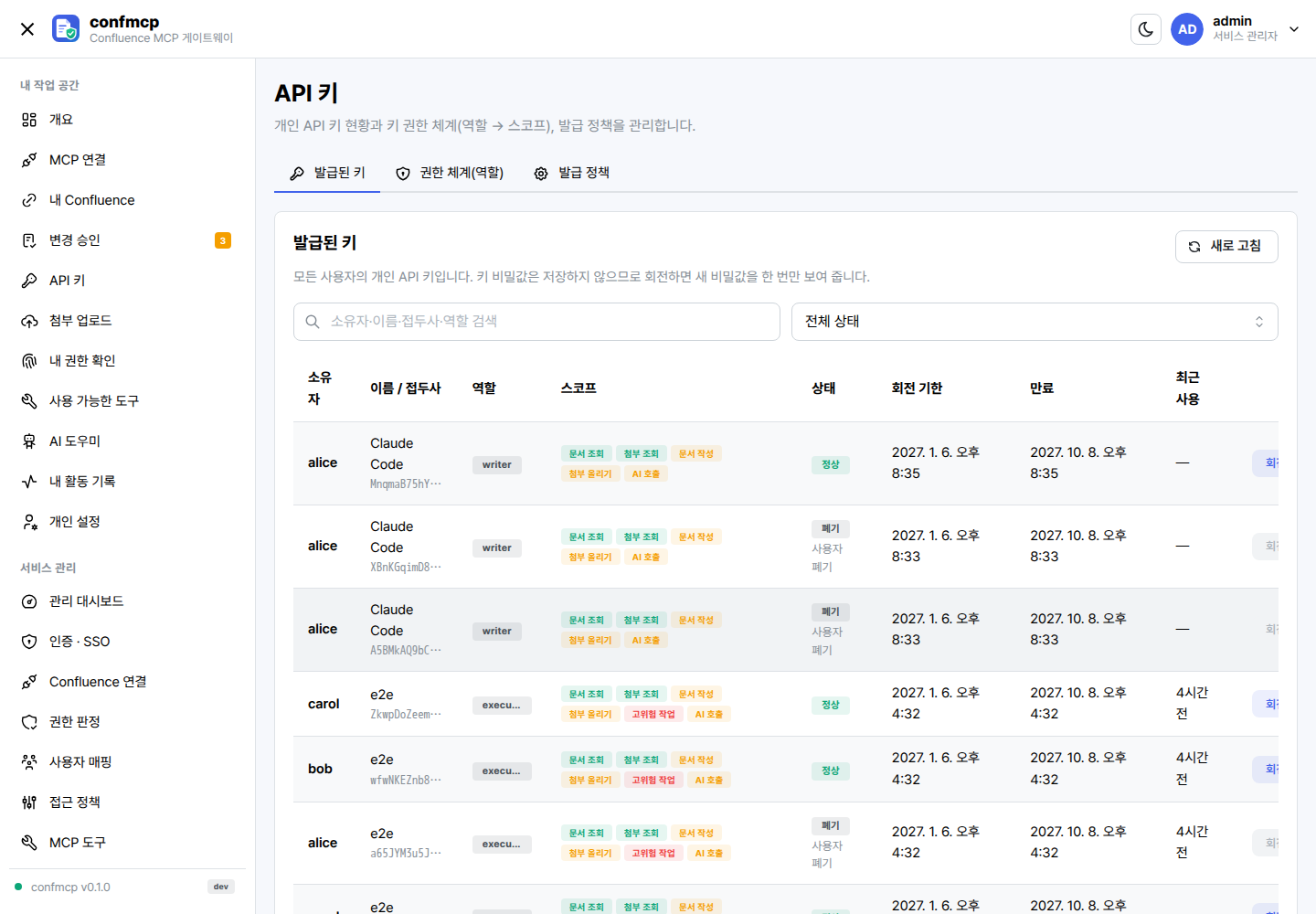
Task: Click the AD user avatar
Action: 1187,29
